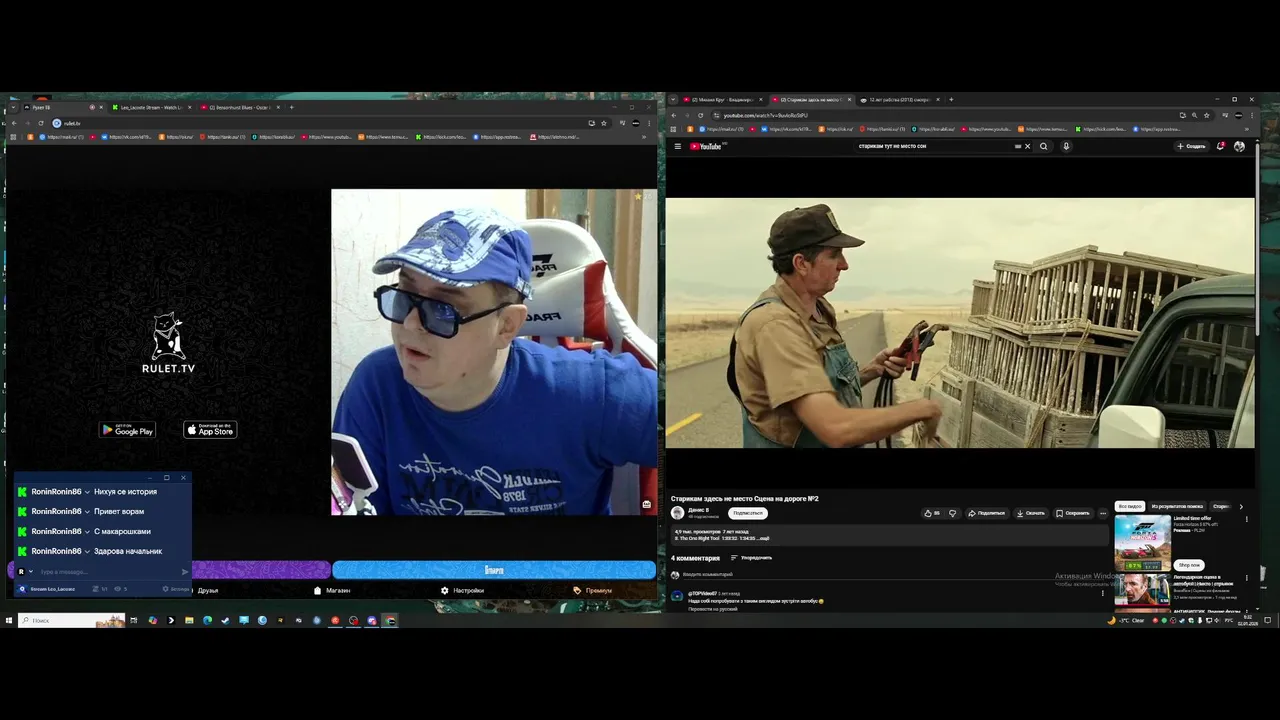Image resolution: width=1280 pixels, height=720 pixels.
Task: Click the video player to pause playback
Action: (x=960, y=322)
